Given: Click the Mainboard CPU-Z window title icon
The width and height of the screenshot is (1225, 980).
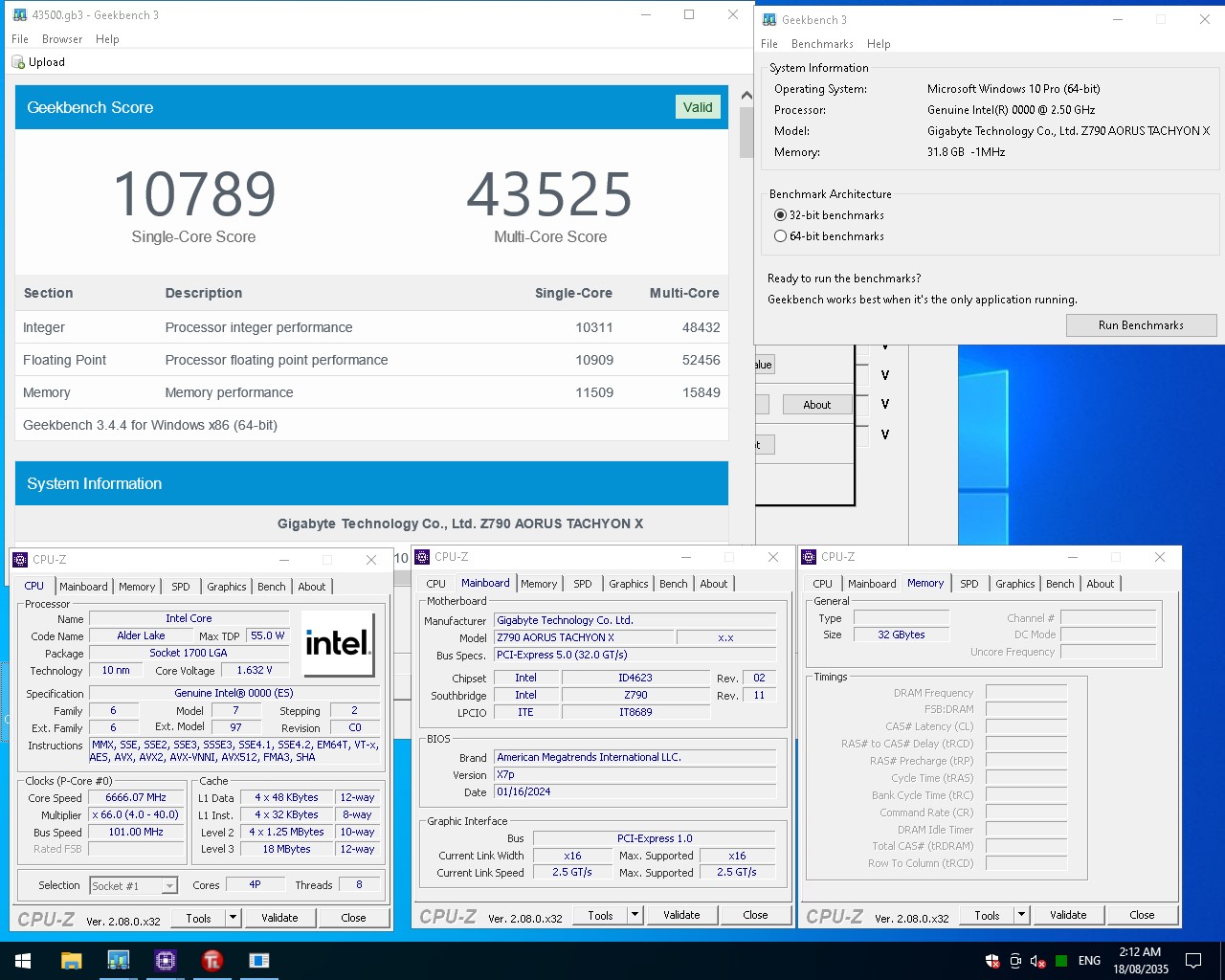Looking at the screenshot, I should tap(422, 557).
